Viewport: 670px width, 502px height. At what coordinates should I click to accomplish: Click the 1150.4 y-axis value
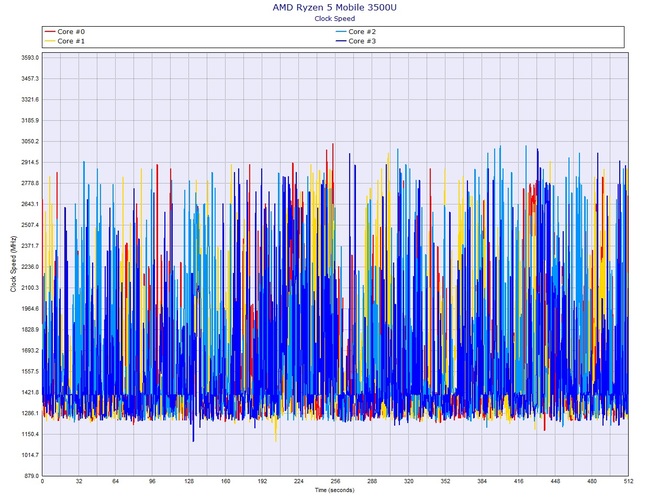(x=30, y=434)
